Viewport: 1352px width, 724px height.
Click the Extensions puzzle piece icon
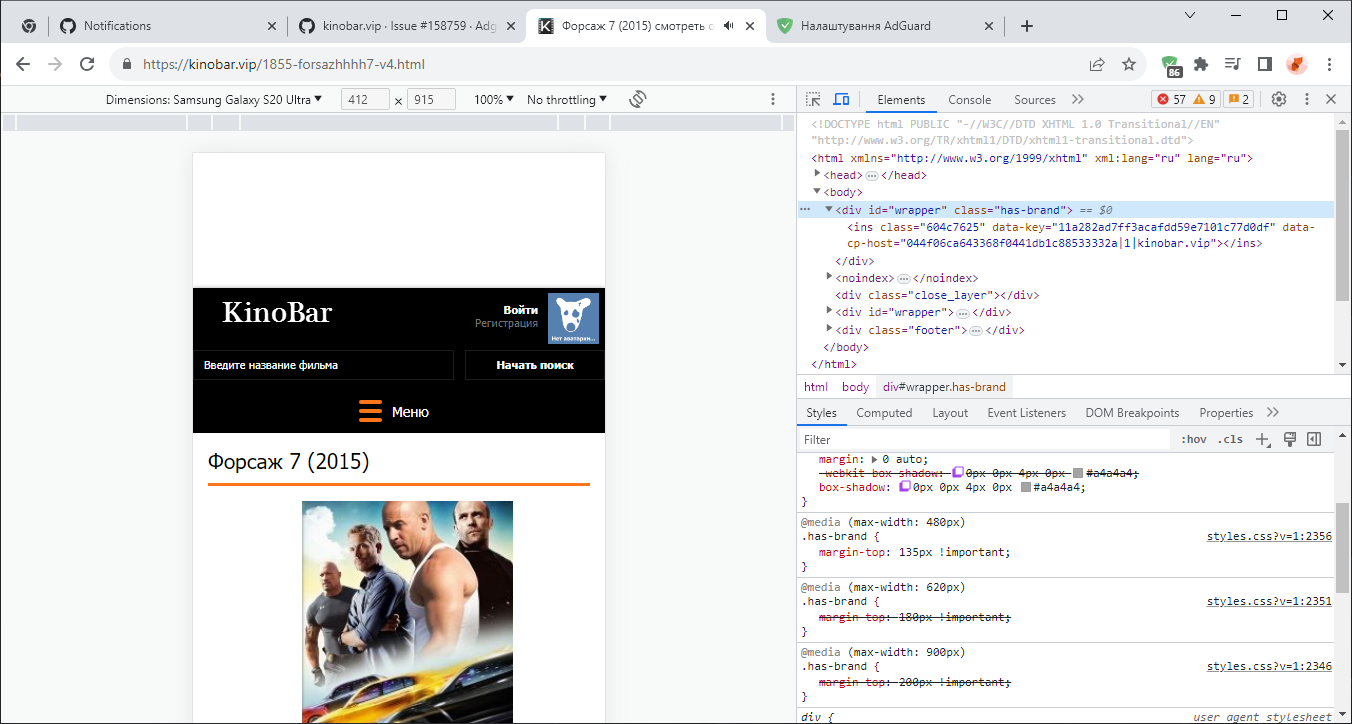[1201, 63]
